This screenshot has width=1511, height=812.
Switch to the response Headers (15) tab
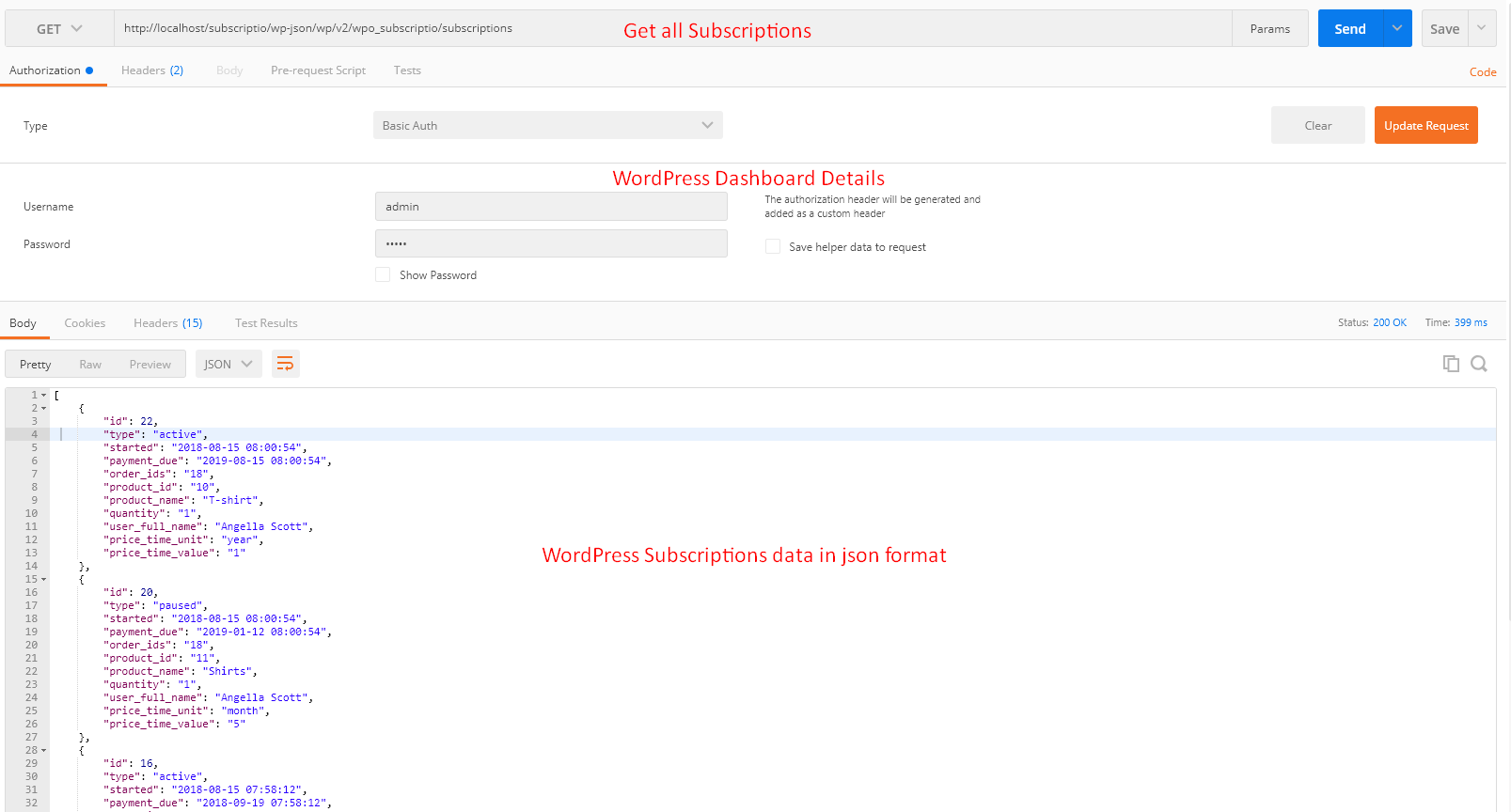[x=167, y=323]
